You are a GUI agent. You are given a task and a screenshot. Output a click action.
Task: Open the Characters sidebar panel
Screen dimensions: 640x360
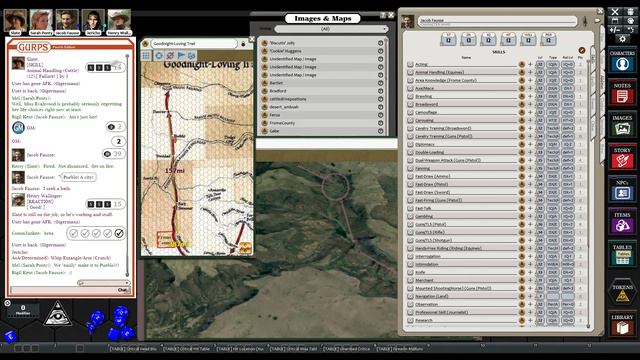coord(622,60)
